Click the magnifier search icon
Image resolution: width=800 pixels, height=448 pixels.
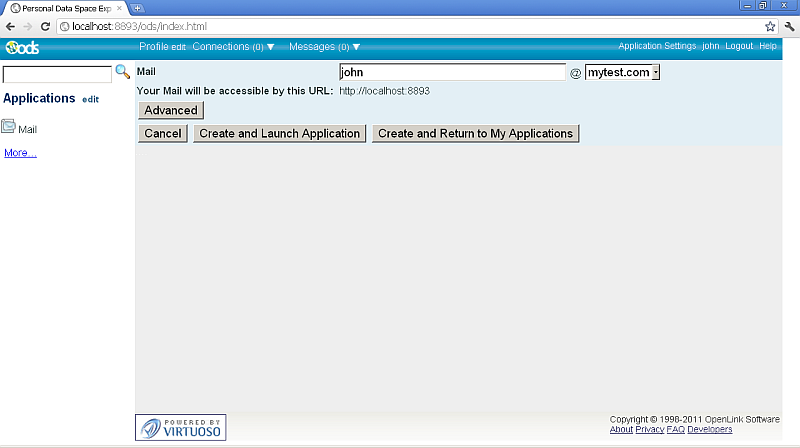tap(123, 72)
